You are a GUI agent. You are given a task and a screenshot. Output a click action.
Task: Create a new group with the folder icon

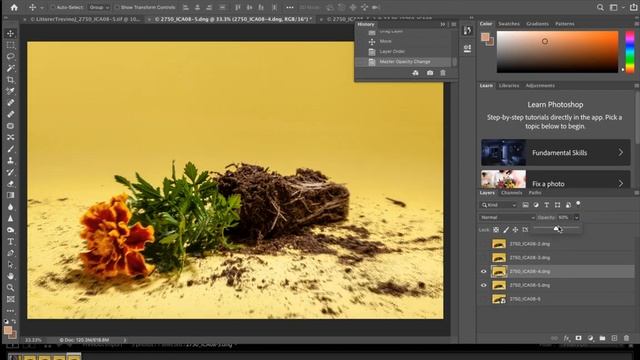(x=602, y=338)
